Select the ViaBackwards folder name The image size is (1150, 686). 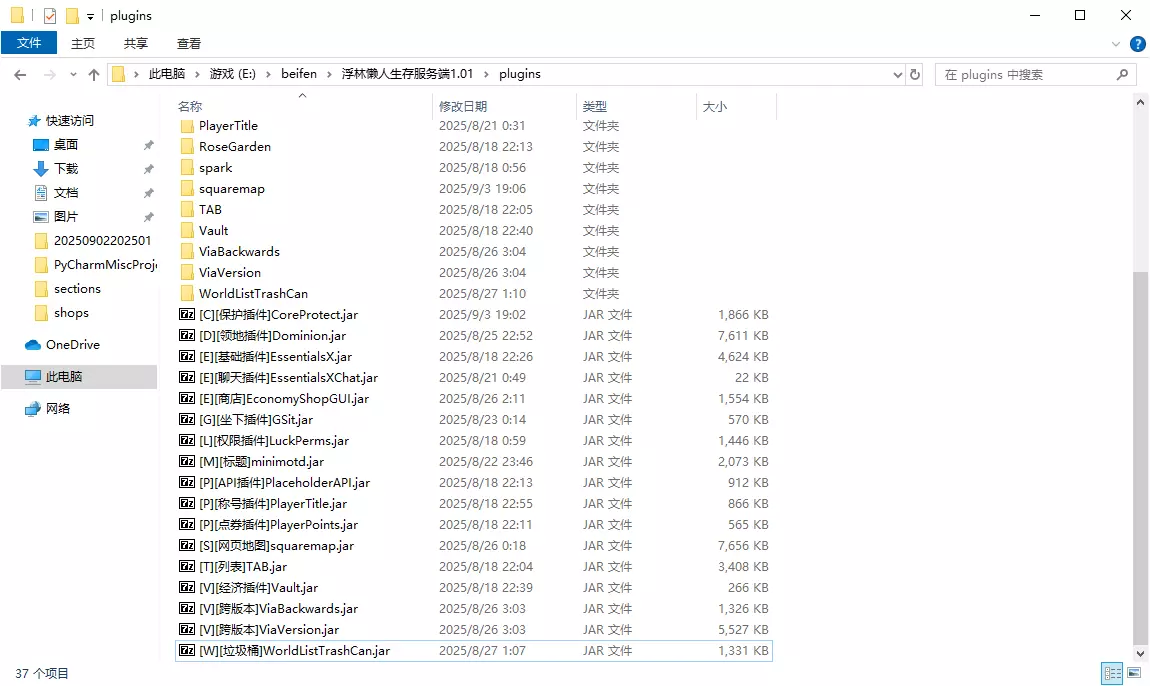(x=239, y=252)
